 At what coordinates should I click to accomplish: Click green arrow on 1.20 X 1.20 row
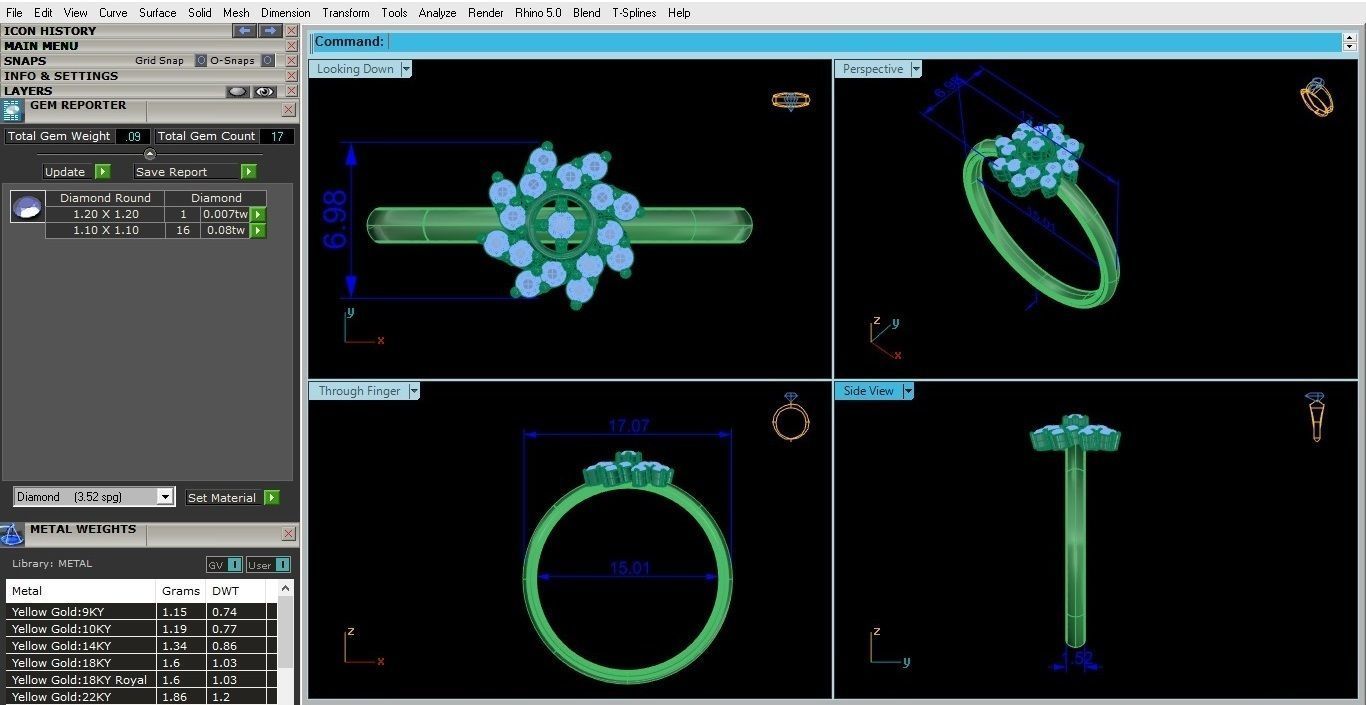(x=258, y=214)
